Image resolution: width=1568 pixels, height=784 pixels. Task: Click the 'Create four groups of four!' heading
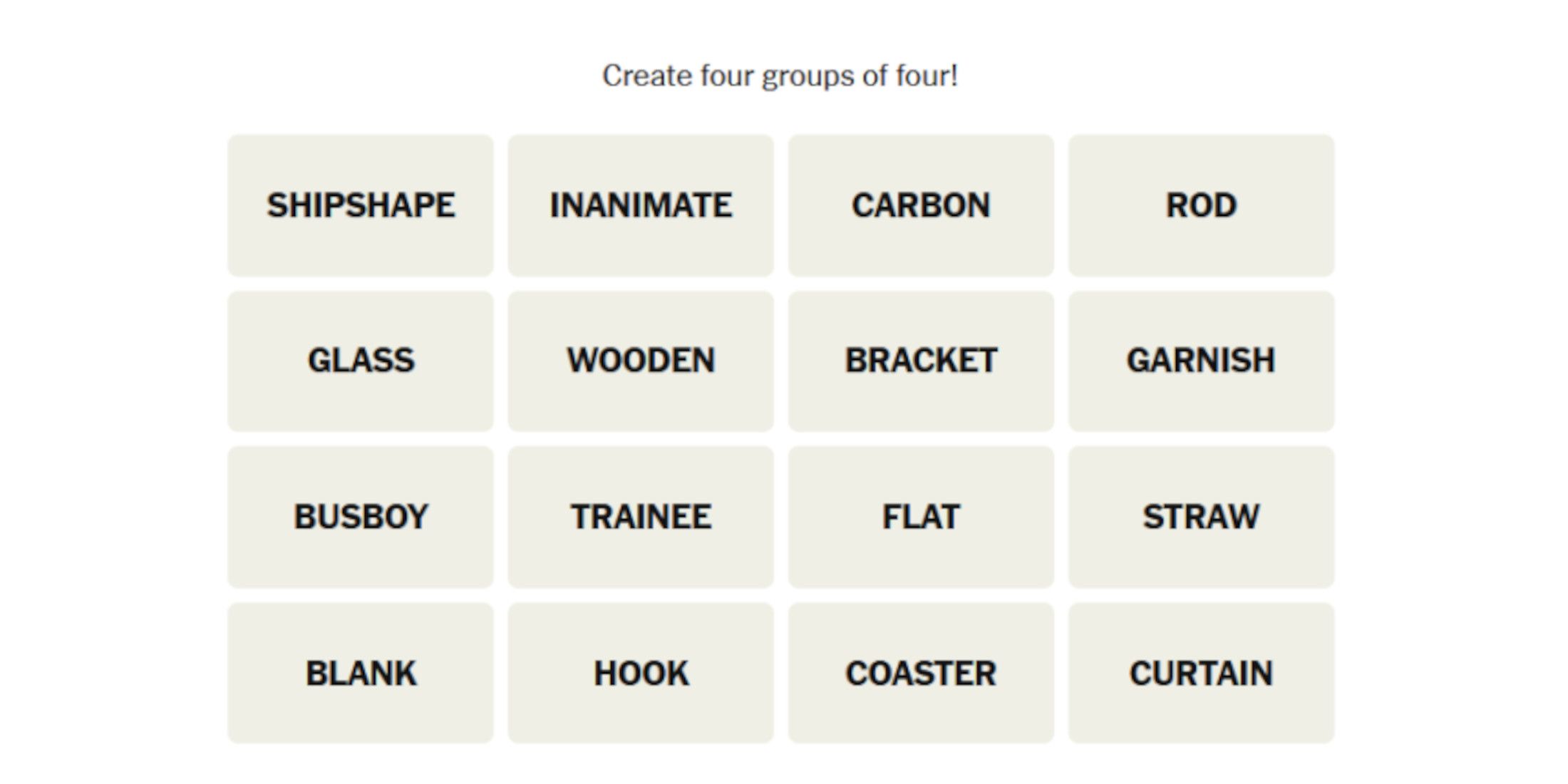coord(780,76)
